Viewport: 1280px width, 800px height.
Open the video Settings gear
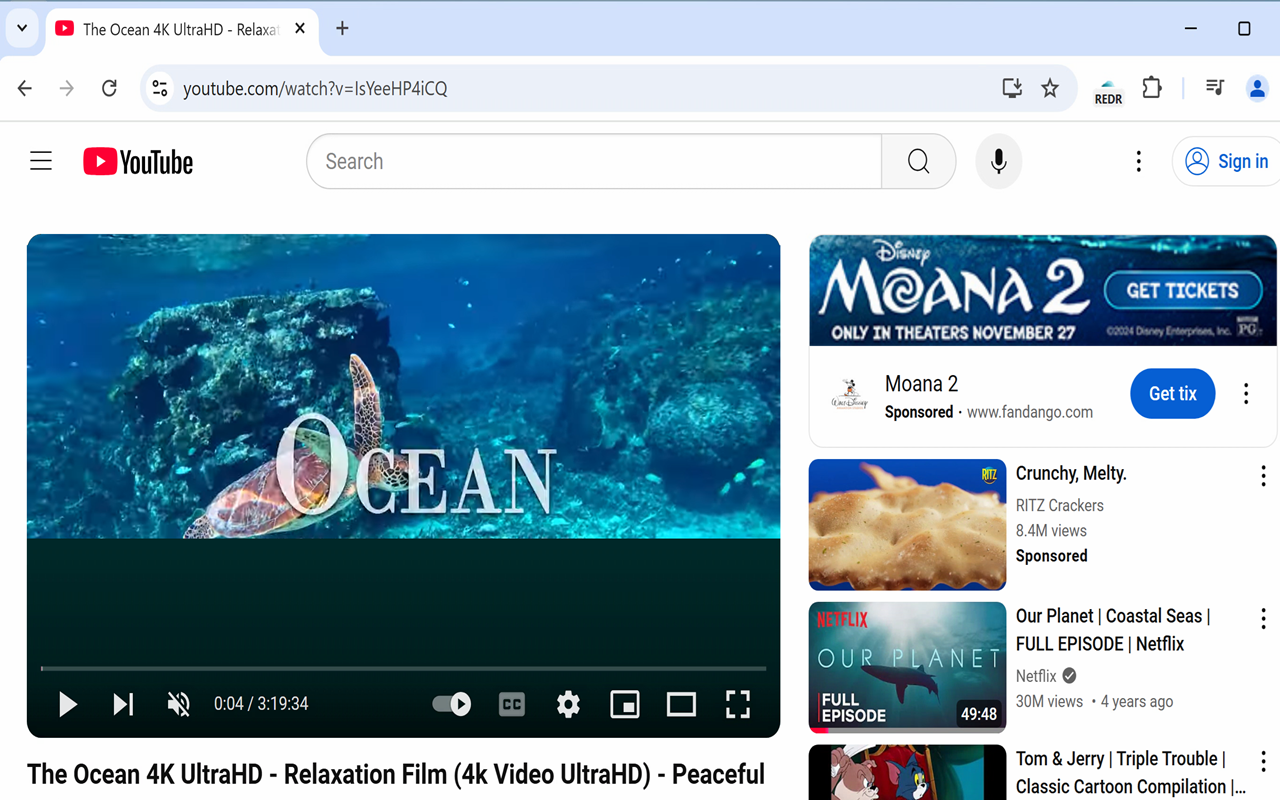(x=568, y=704)
